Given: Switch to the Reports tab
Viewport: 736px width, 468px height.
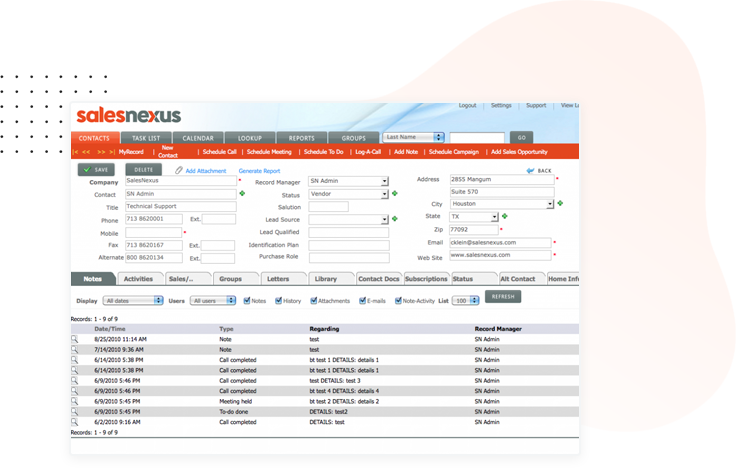Looking at the screenshot, I should click(x=302, y=138).
